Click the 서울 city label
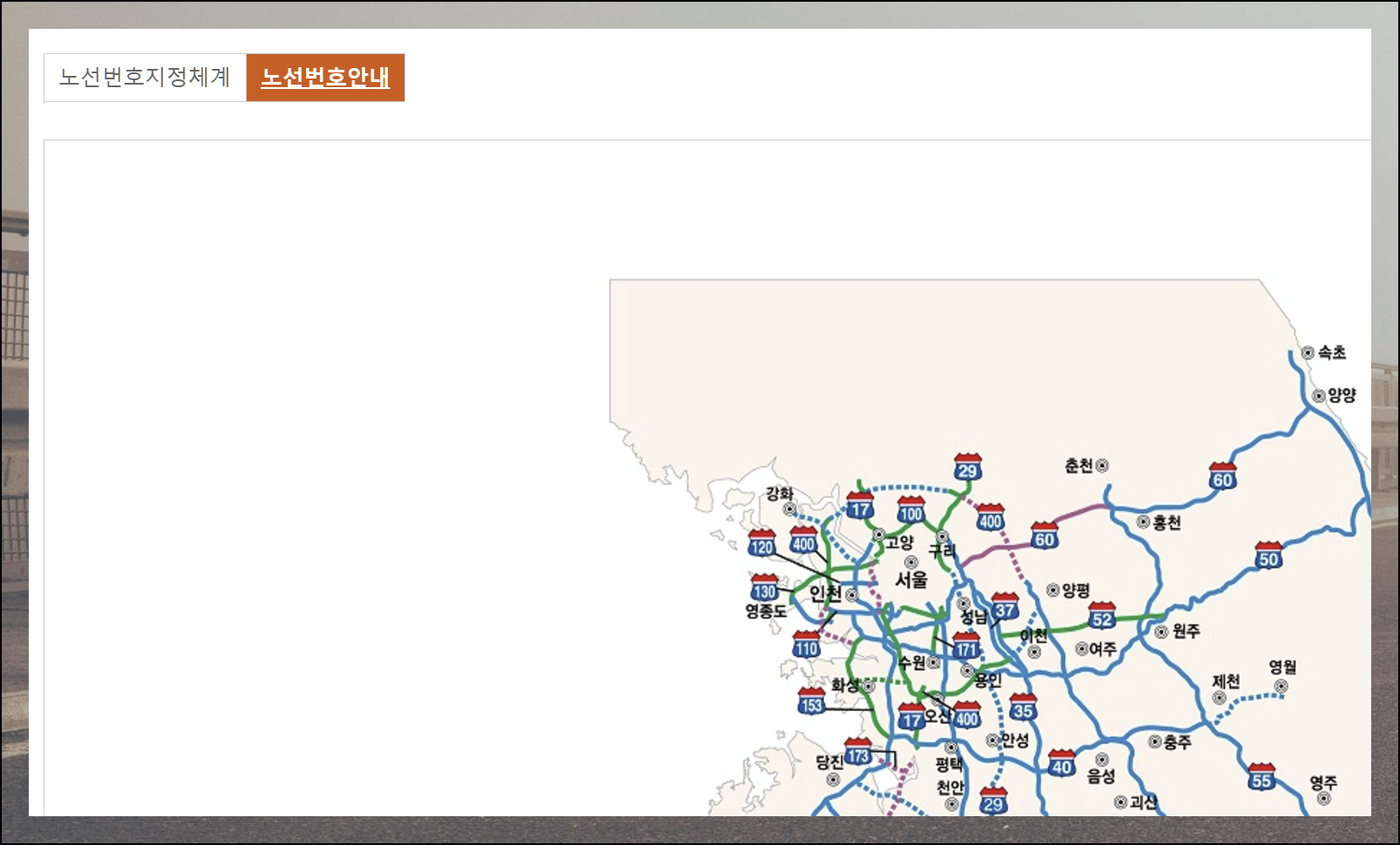The height and width of the screenshot is (845, 1400). pyautogui.click(x=912, y=580)
